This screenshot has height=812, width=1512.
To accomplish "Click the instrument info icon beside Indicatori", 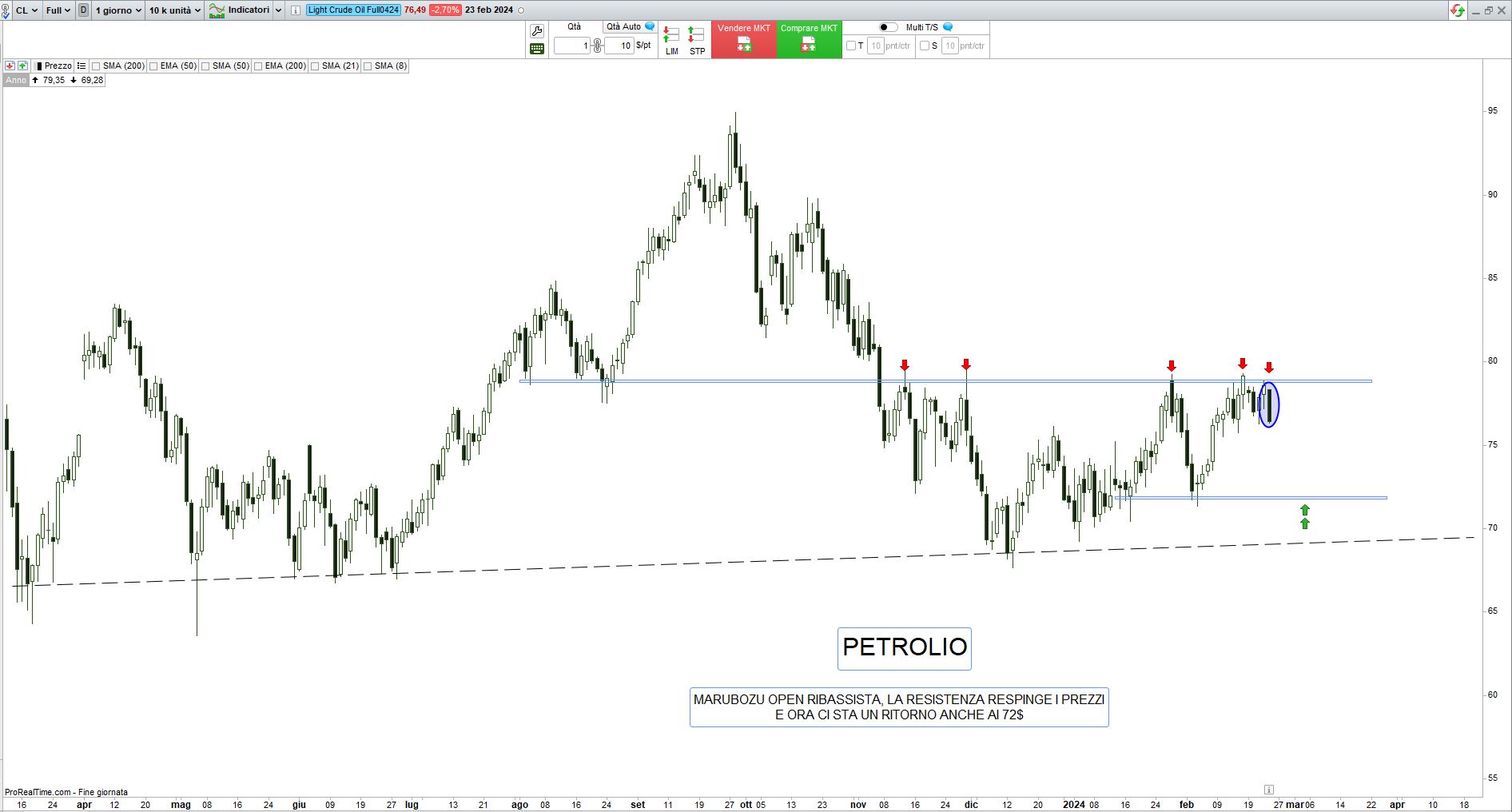I will 296,10.
